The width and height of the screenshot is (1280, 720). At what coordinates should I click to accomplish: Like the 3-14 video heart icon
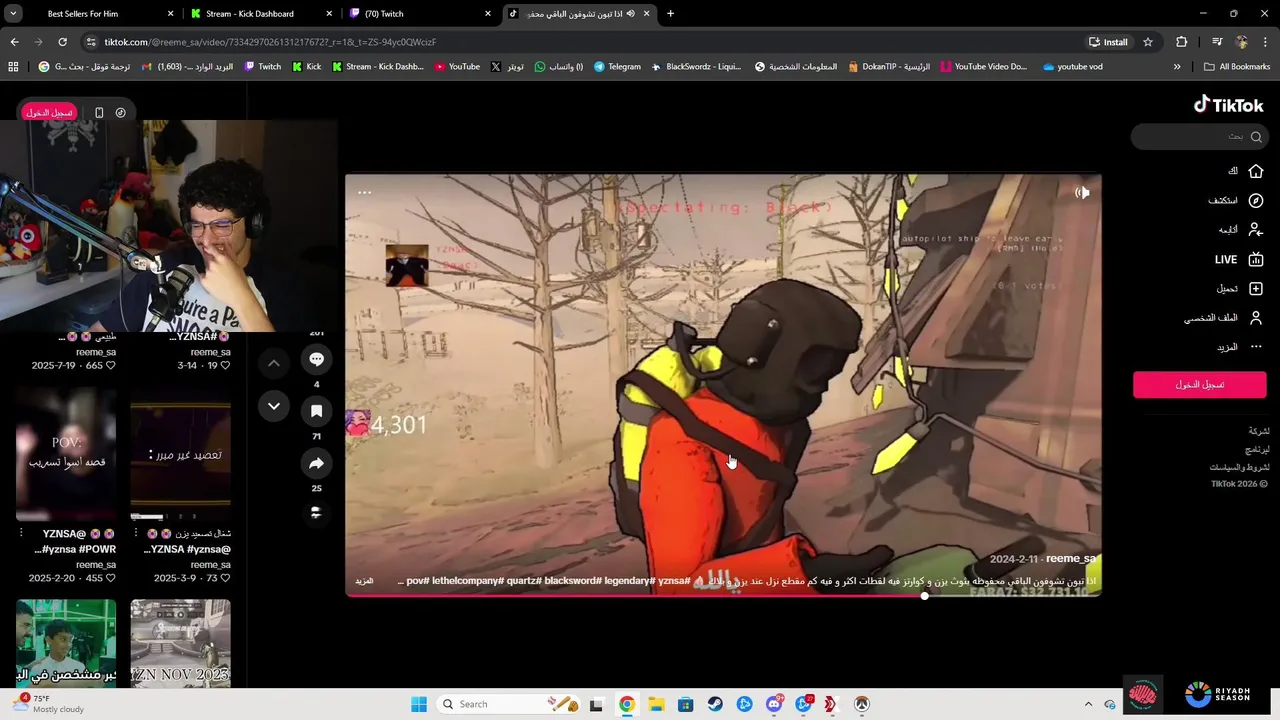[226, 366]
